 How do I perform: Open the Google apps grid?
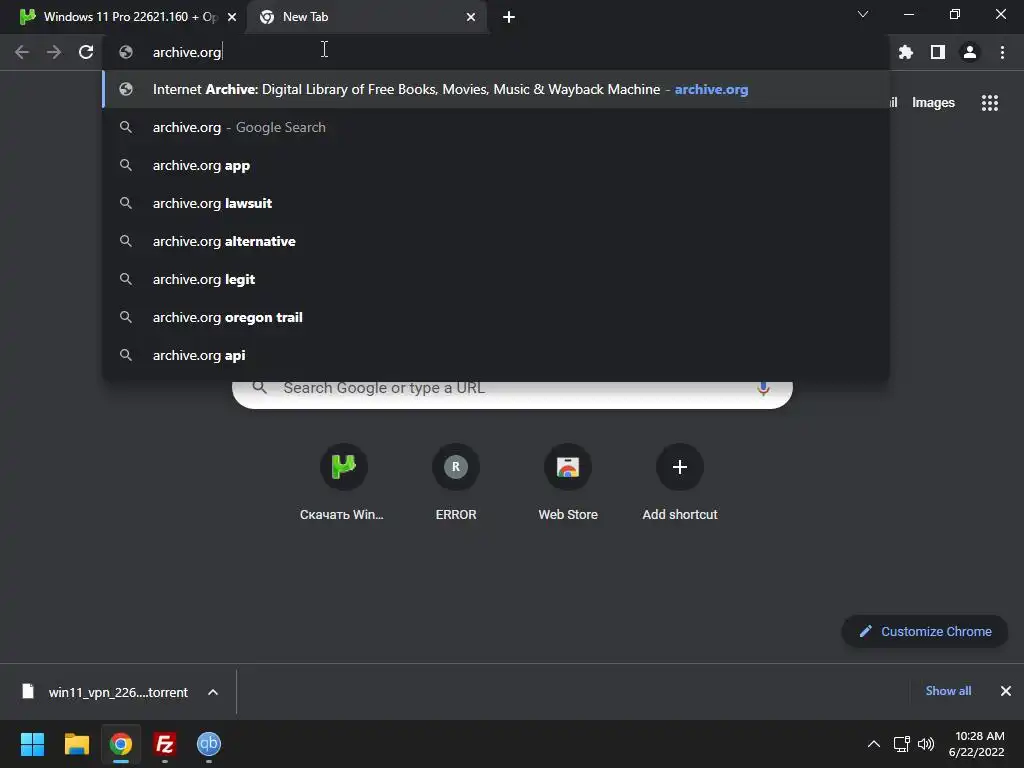[x=990, y=103]
